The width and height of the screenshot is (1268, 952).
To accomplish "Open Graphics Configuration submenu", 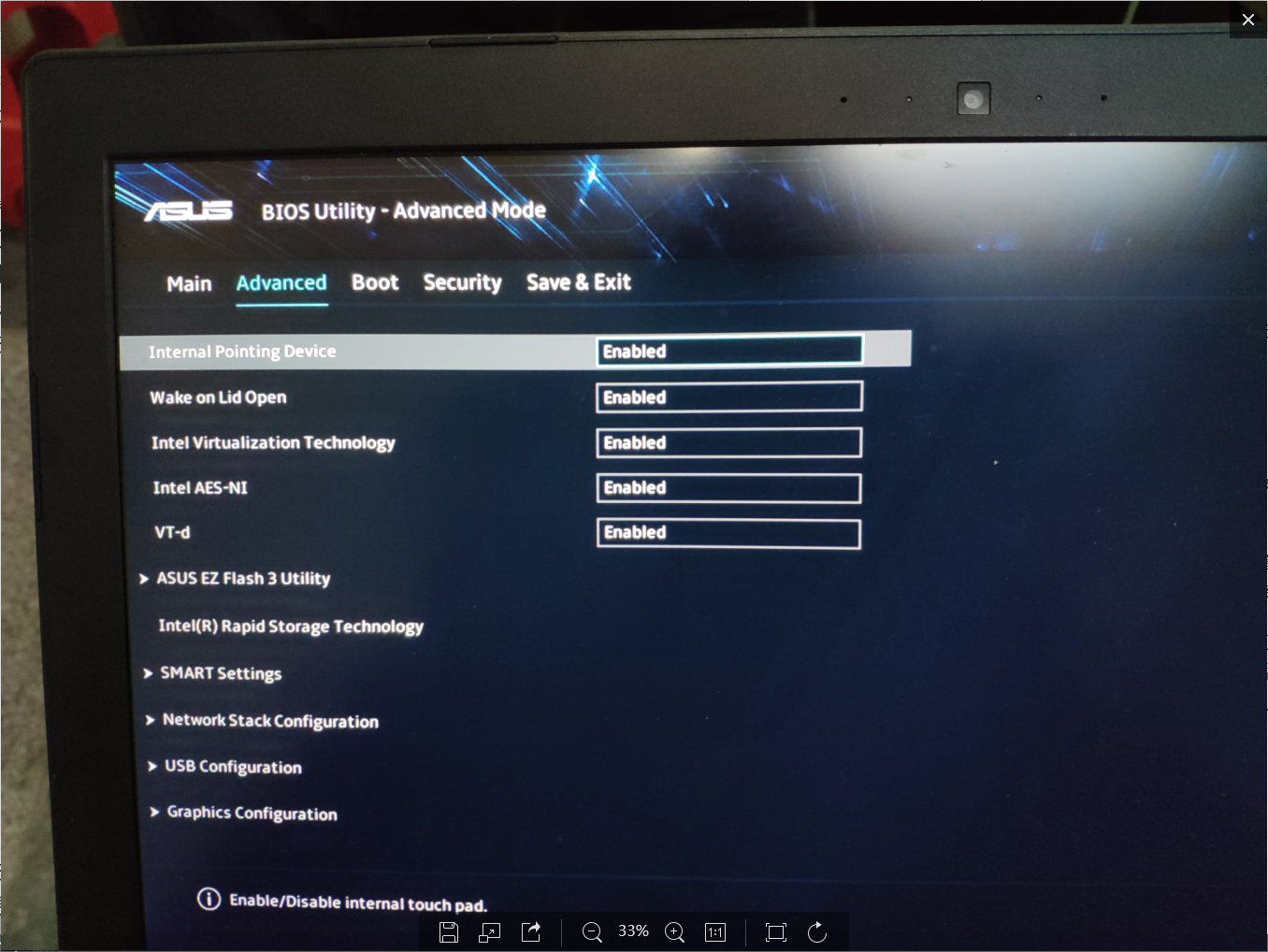I will [252, 813].
